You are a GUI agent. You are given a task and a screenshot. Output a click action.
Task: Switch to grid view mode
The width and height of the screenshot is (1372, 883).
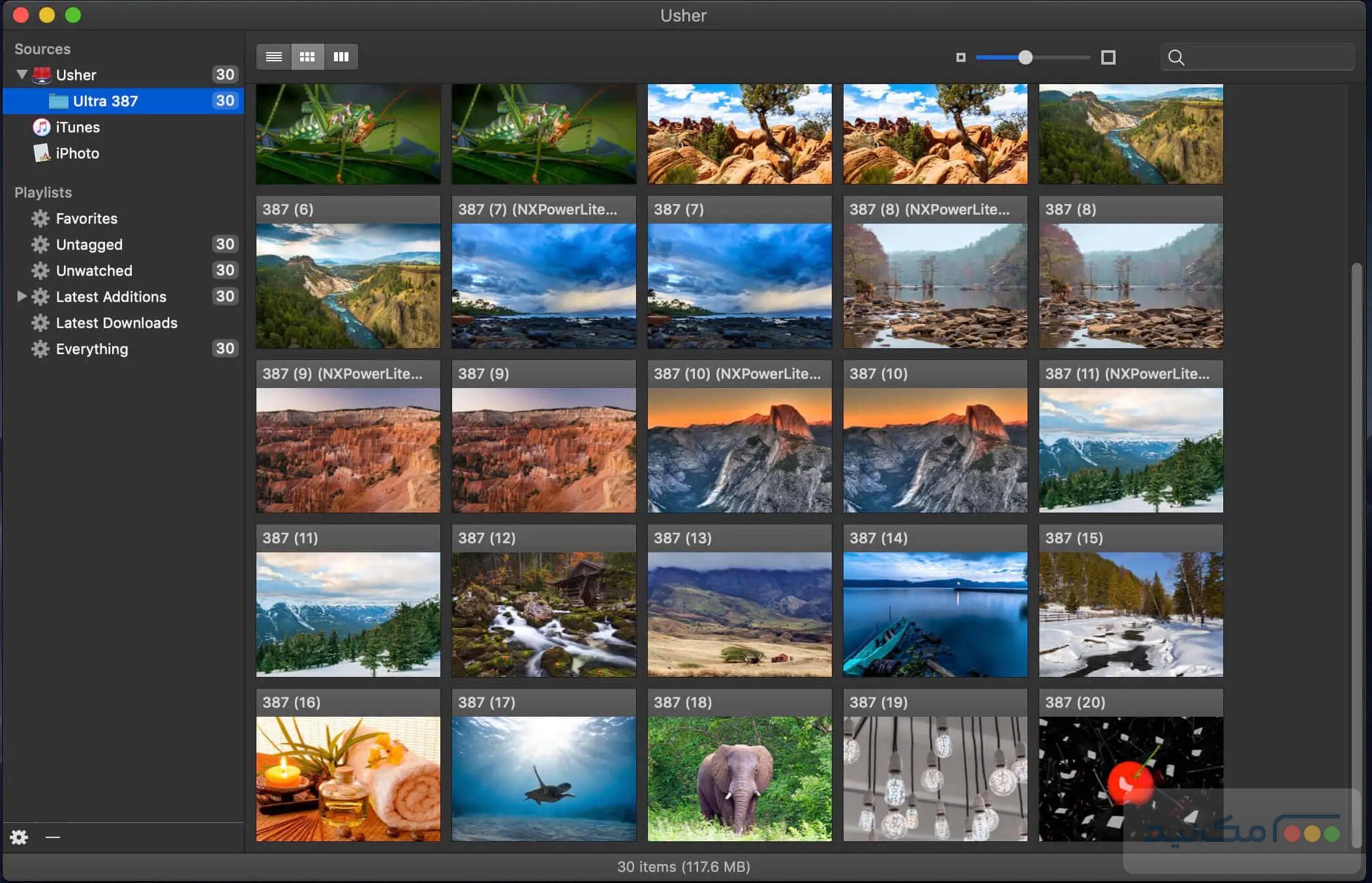click(307, 57)
